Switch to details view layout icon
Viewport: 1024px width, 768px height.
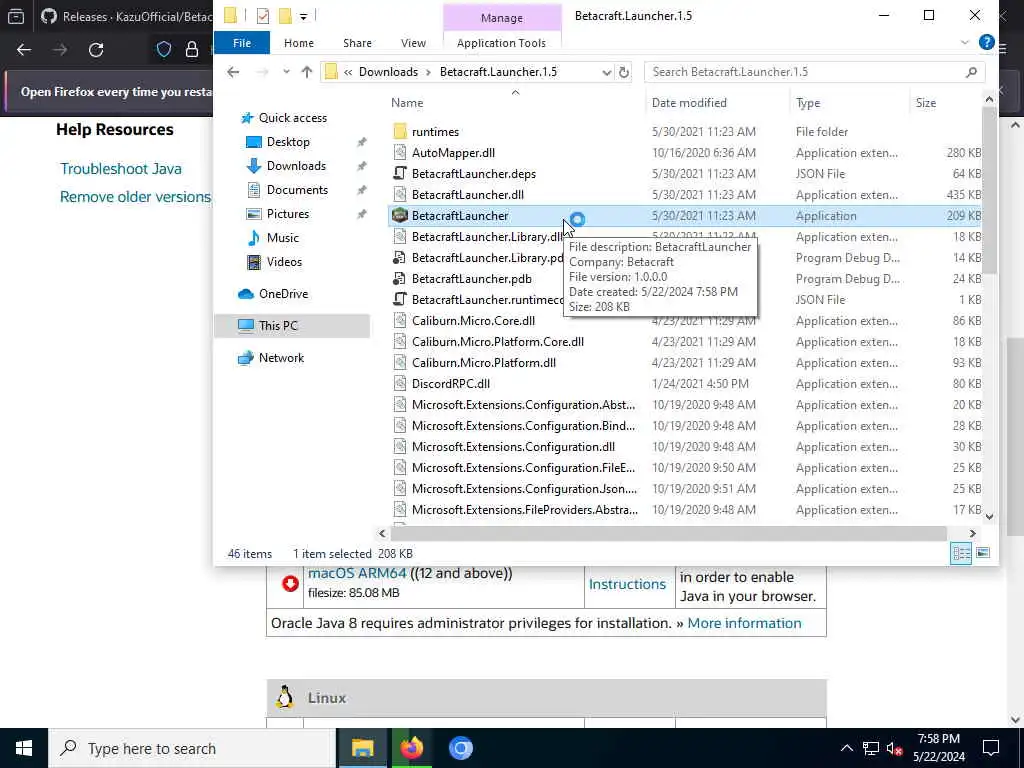[x=961, y=553]
